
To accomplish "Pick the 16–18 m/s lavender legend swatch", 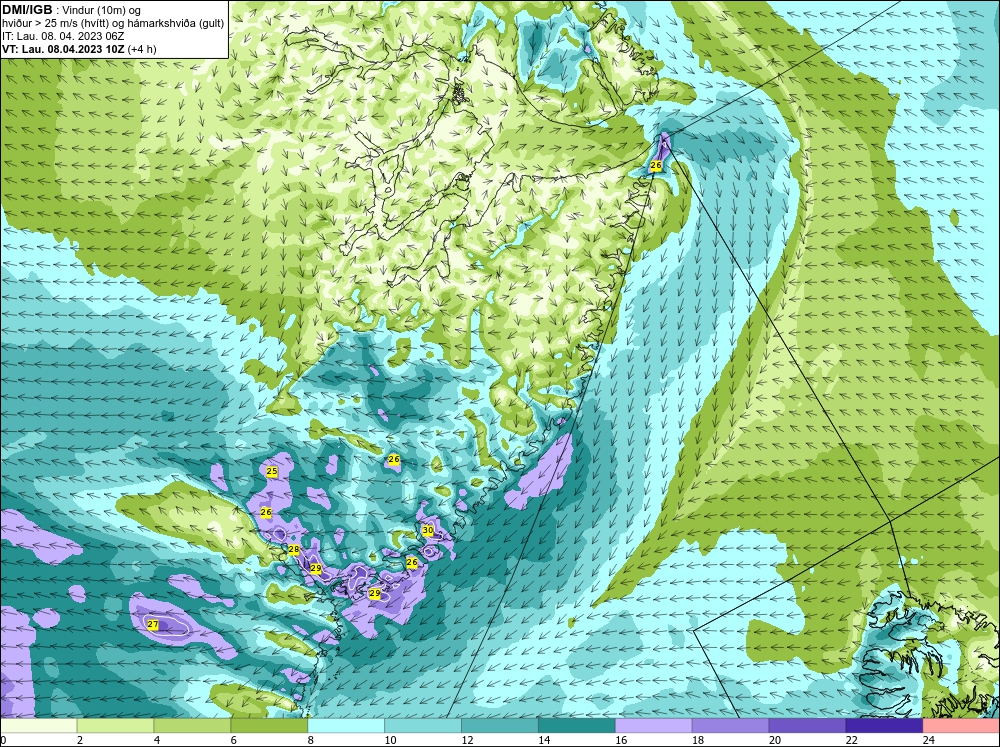I will pyautogui.click(x=654, y=725).
